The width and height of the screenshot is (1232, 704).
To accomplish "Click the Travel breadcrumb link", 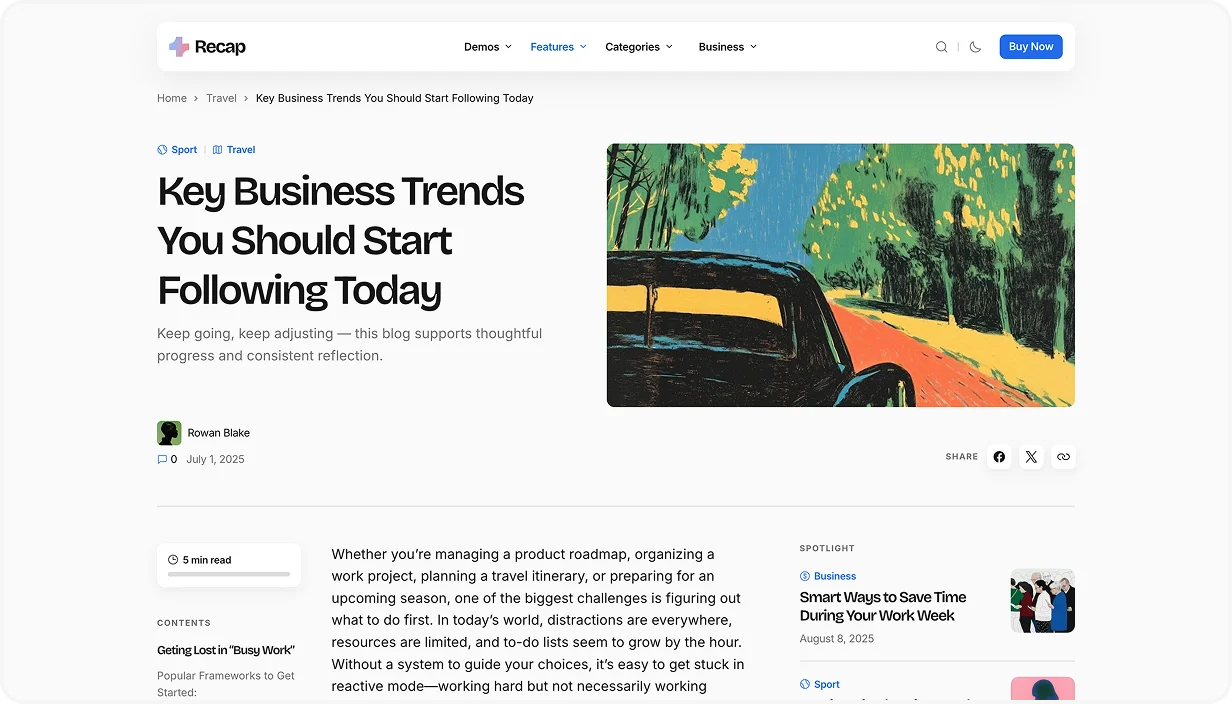I will (221, 98).
